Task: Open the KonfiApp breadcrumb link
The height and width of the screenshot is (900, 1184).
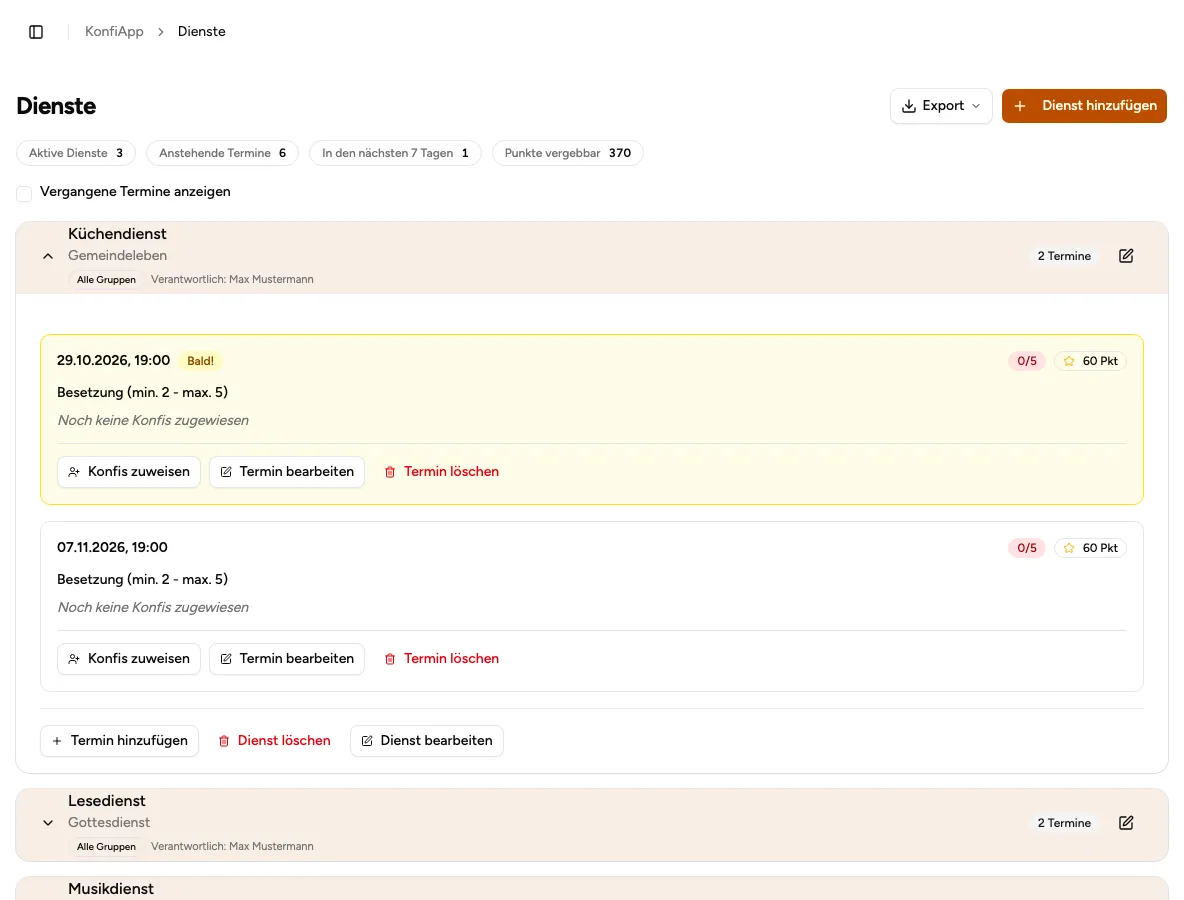Action: click(114, 32)
